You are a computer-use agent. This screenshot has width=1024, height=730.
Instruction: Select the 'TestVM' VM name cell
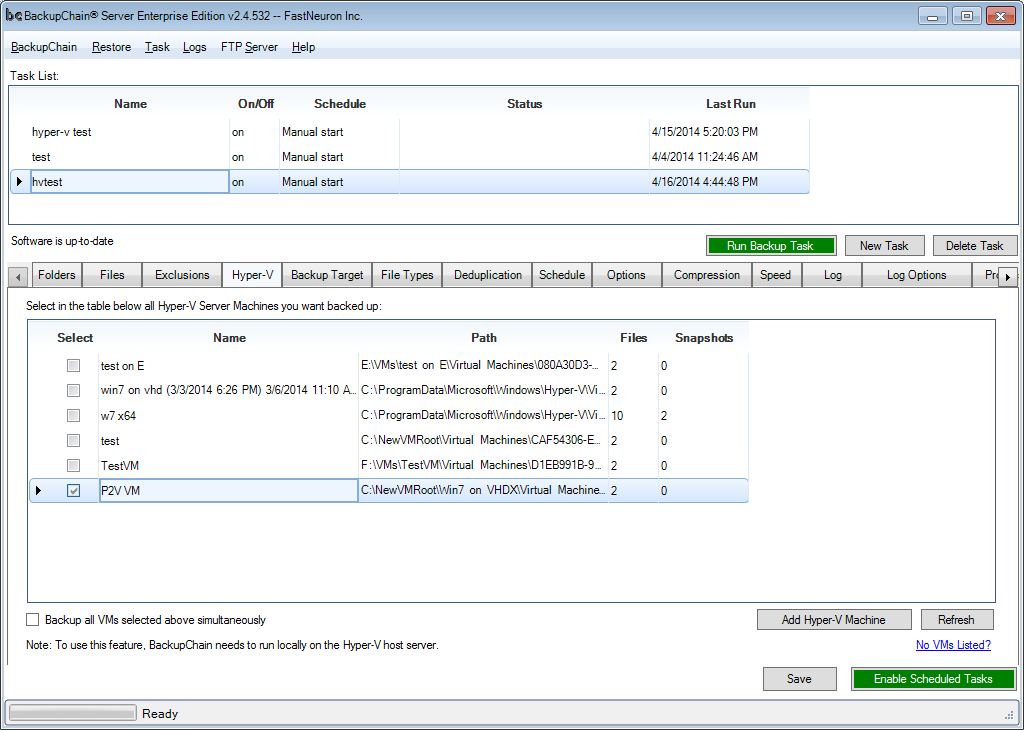(x=229, y=466)
